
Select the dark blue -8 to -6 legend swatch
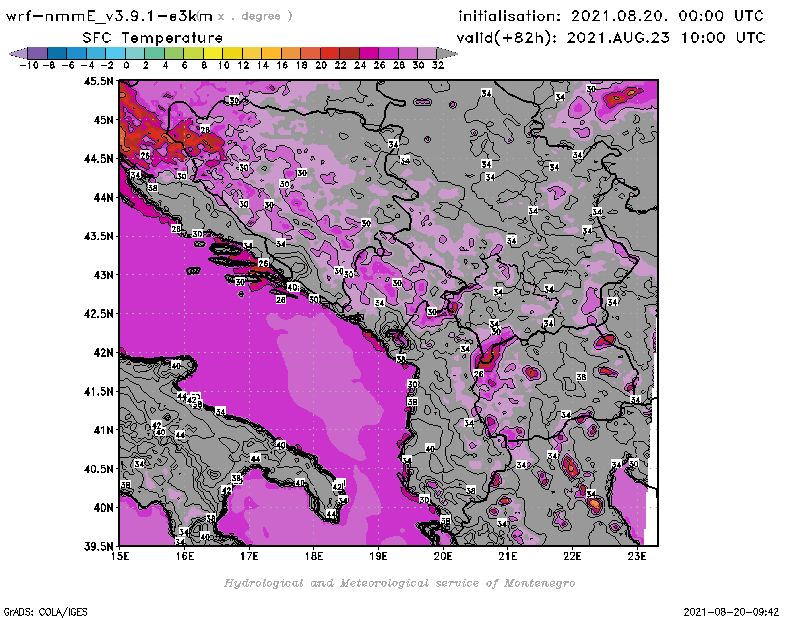pos(57,53)
